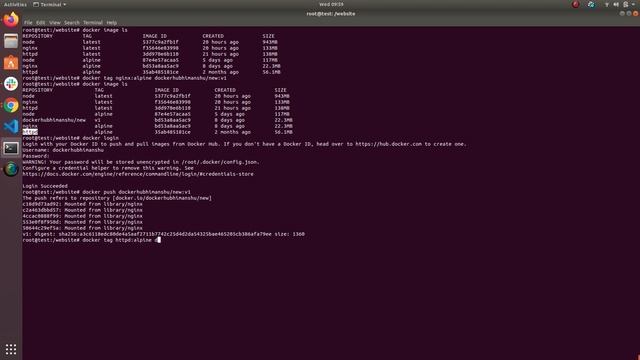Click 'Username: dockerhubhimanshu' line

click(x=63, y=150)
